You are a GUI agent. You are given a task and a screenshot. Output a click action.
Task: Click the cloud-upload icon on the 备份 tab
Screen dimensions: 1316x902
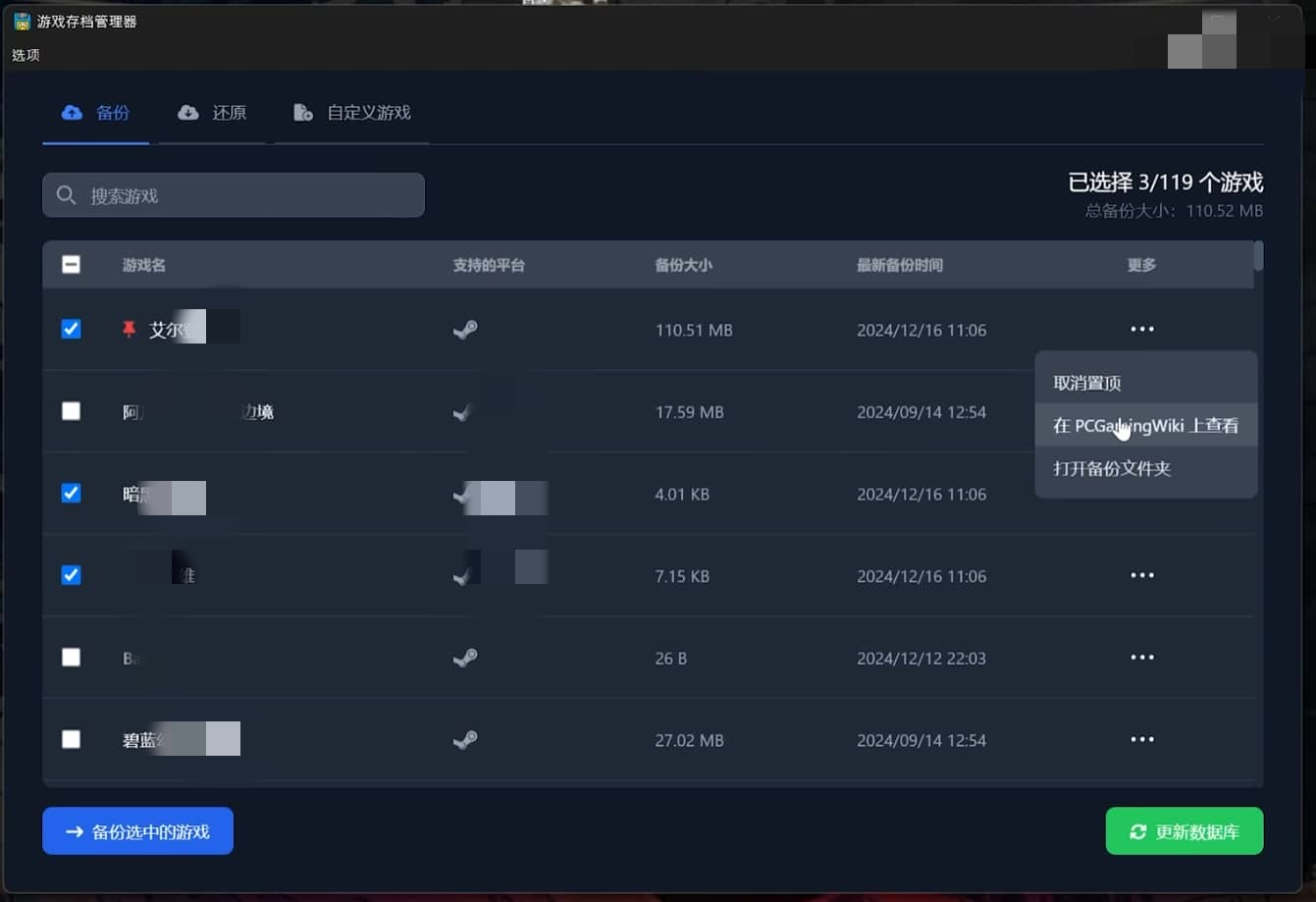click(x=71, y=112)
